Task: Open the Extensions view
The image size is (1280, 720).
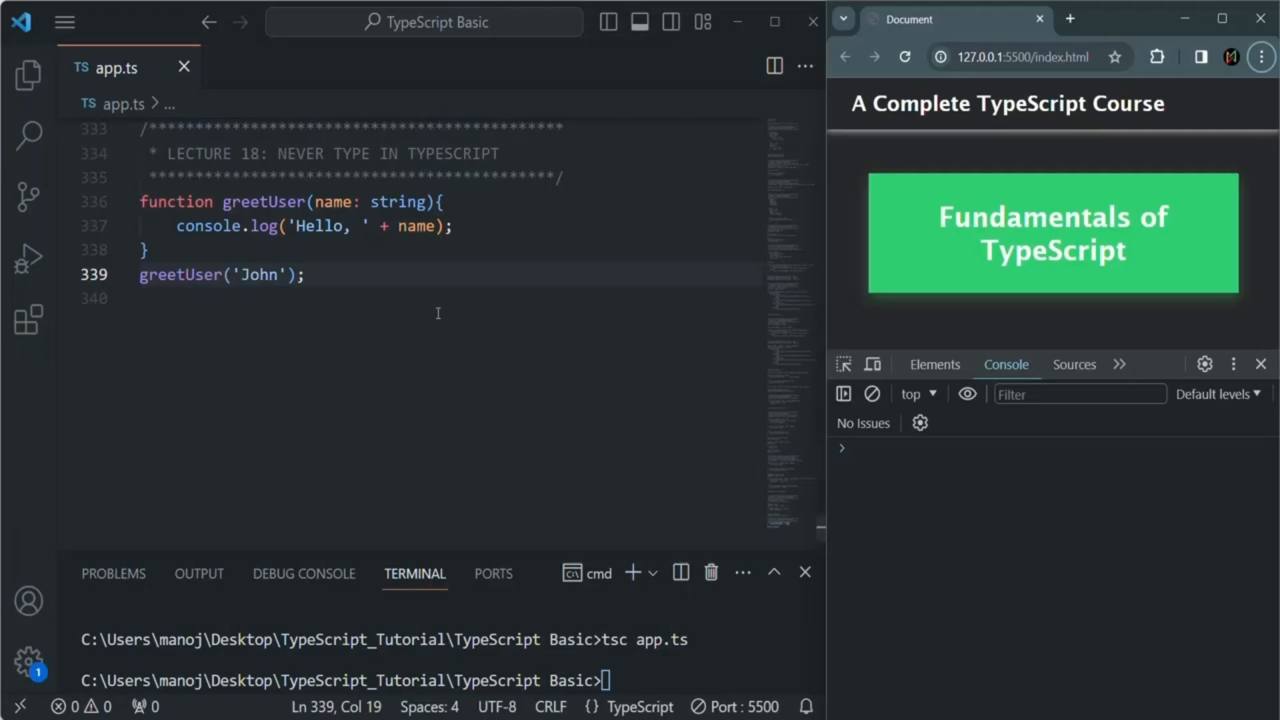Action: (x=29, y=320)
